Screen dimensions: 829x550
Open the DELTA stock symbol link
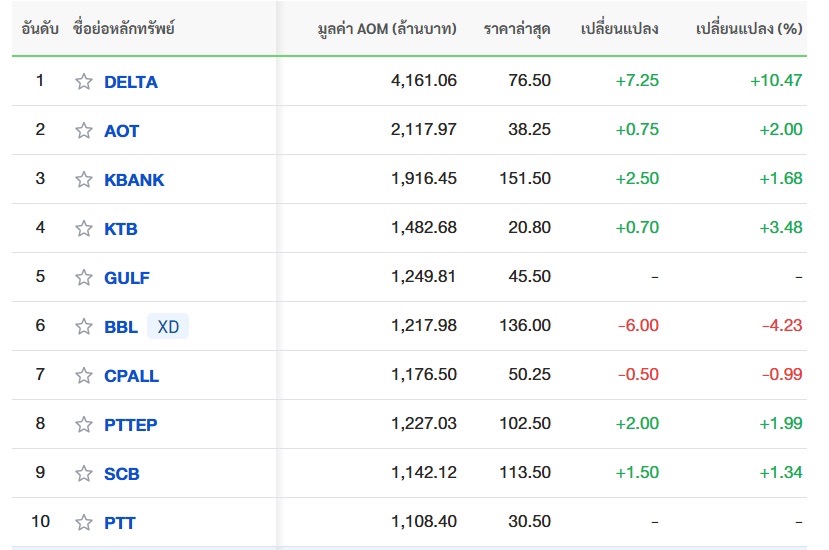(x=131, y=82)
